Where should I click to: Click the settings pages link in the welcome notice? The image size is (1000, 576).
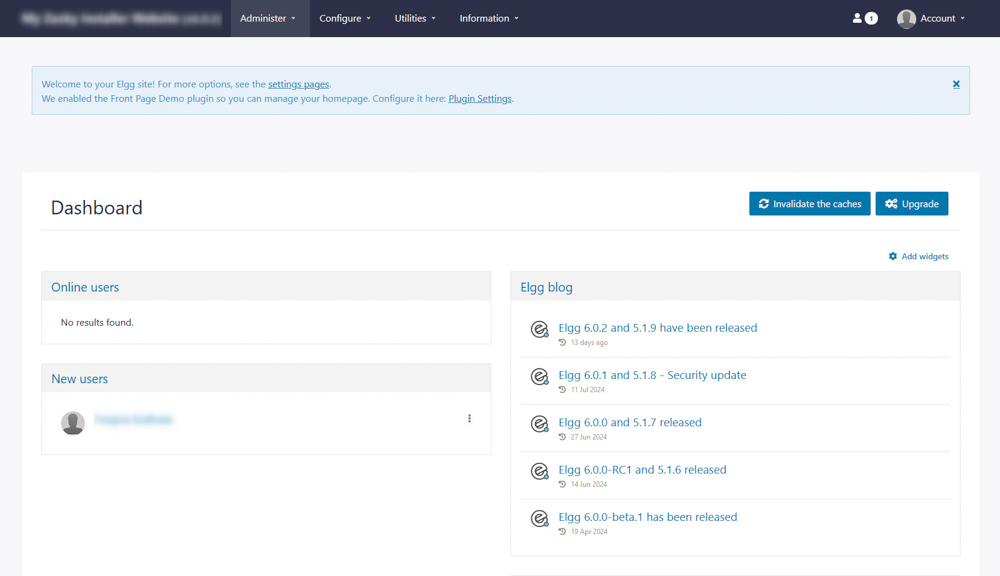coord(298,84)
